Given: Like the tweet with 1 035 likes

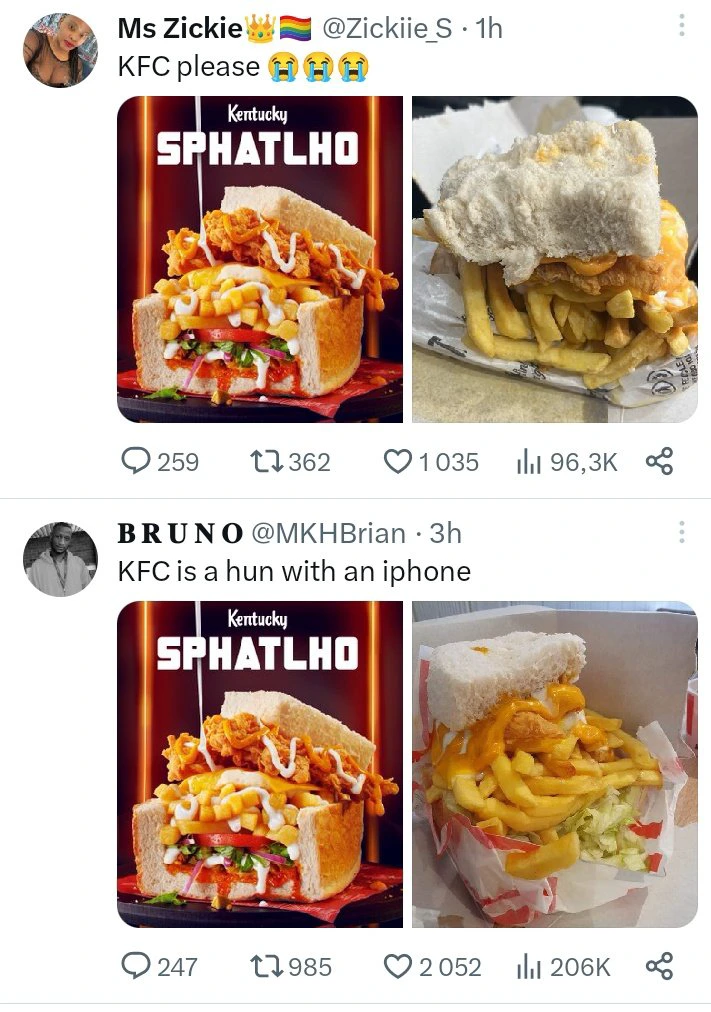Looking at the screenshot, I should [431, 462].
